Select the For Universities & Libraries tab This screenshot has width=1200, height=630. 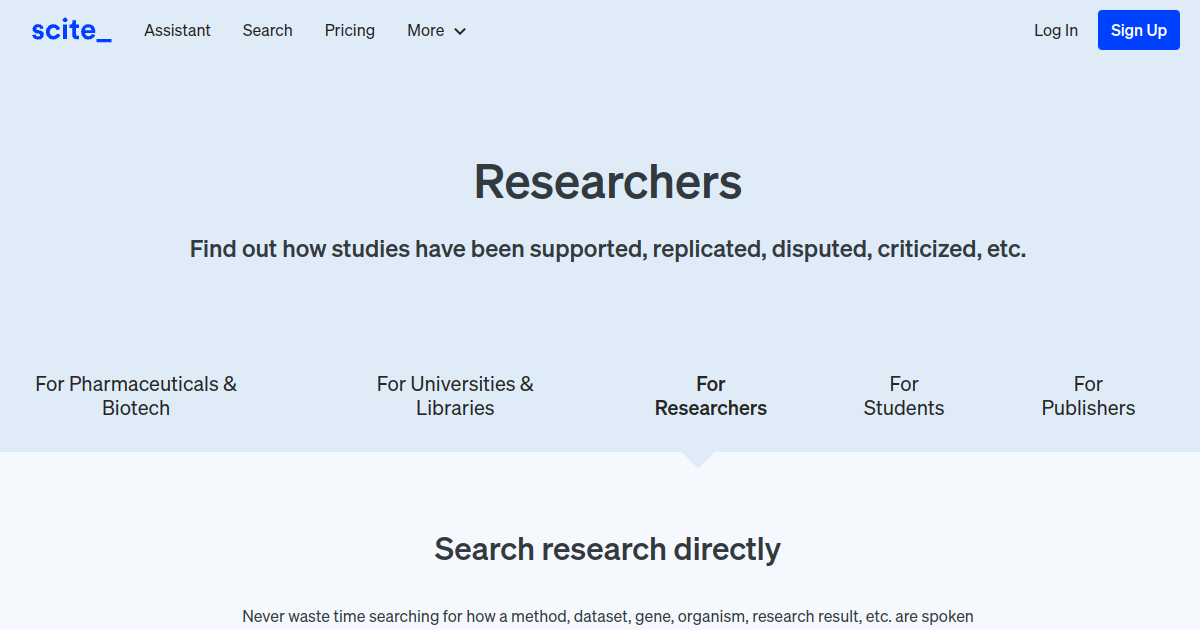pos(455,396)
